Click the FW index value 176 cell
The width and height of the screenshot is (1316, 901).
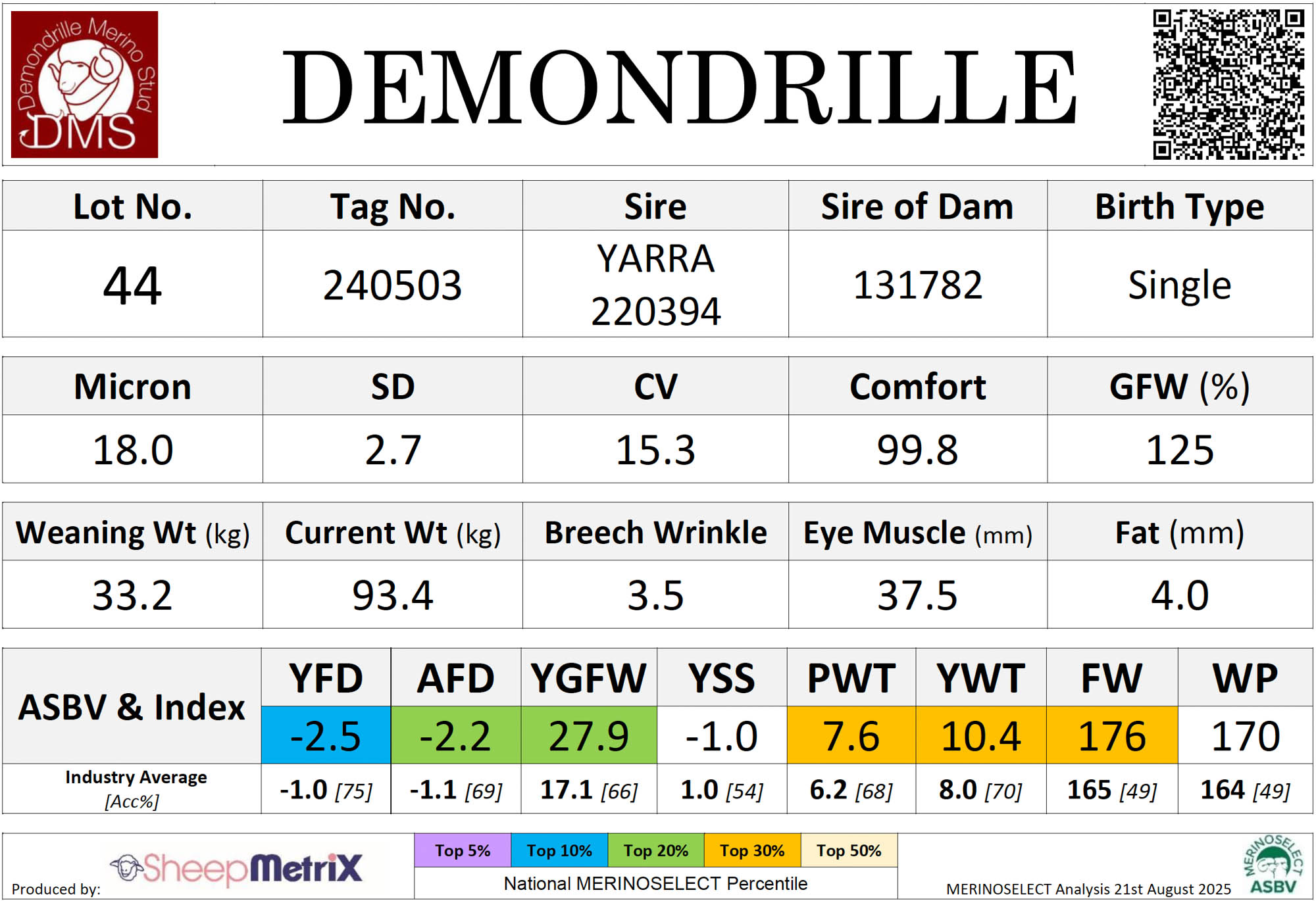1111,735
